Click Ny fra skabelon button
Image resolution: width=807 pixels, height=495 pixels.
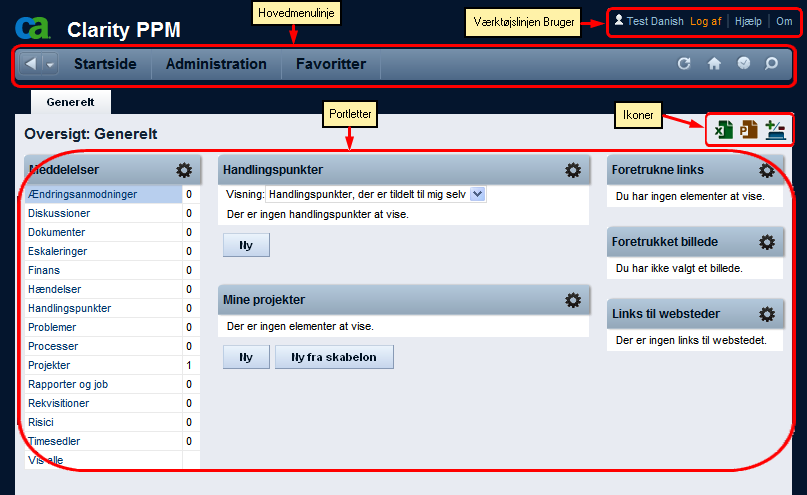pyautogui.click(x=334, y=357)
